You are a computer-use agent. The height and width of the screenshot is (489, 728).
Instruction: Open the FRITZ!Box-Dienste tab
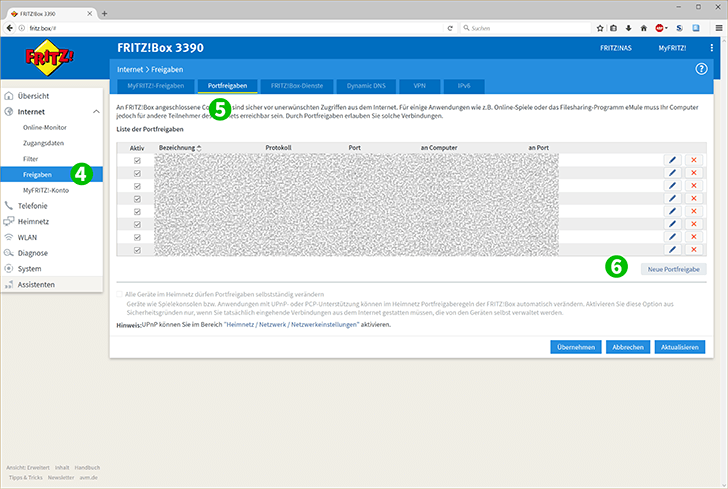[297, 86]
